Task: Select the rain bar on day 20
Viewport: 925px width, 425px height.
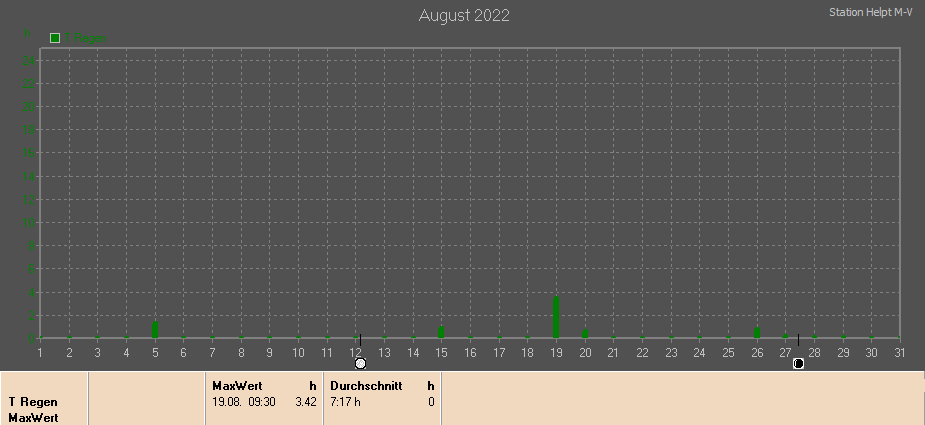Action: [x=585, y=334]
